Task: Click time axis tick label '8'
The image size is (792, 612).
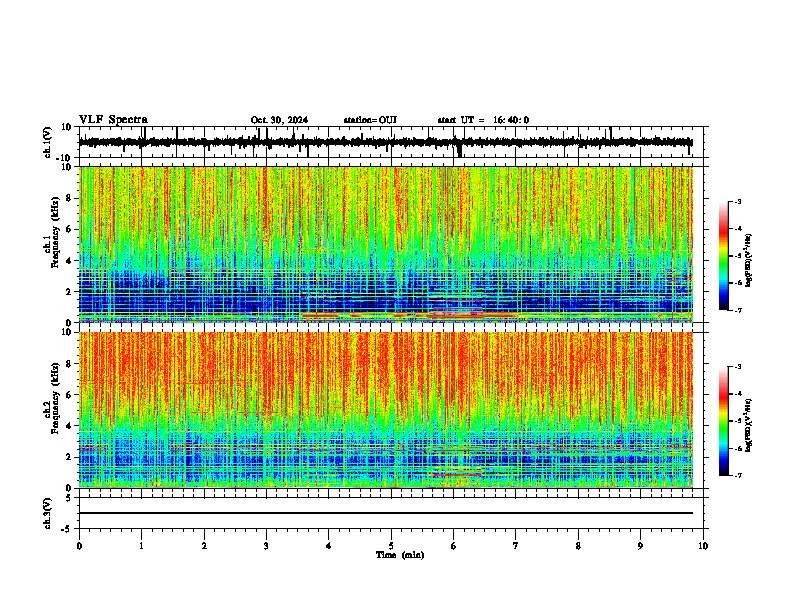Action: coord(578,546)
